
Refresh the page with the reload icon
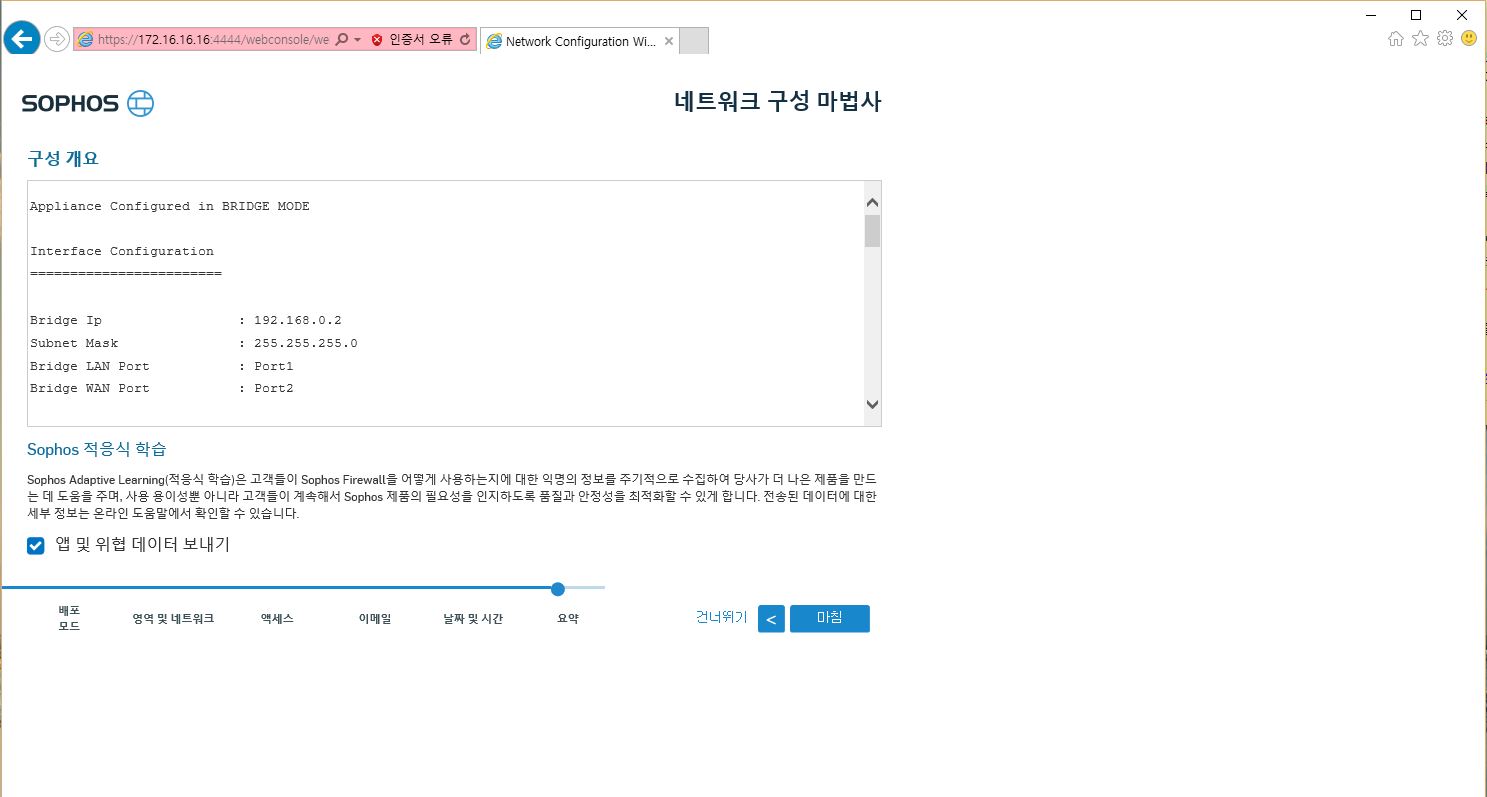465,40
